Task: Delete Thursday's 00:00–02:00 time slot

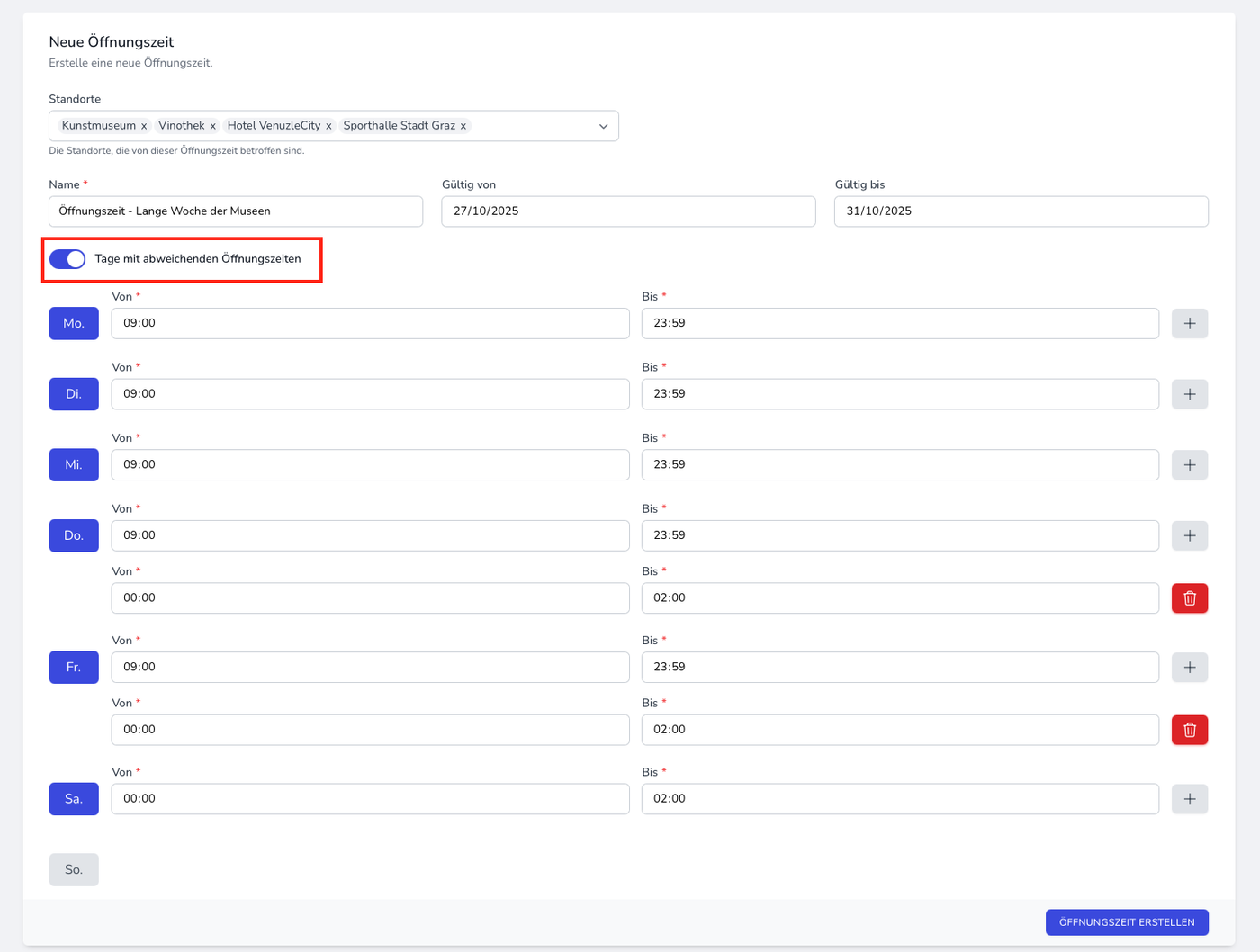Action: point(1189,598)
